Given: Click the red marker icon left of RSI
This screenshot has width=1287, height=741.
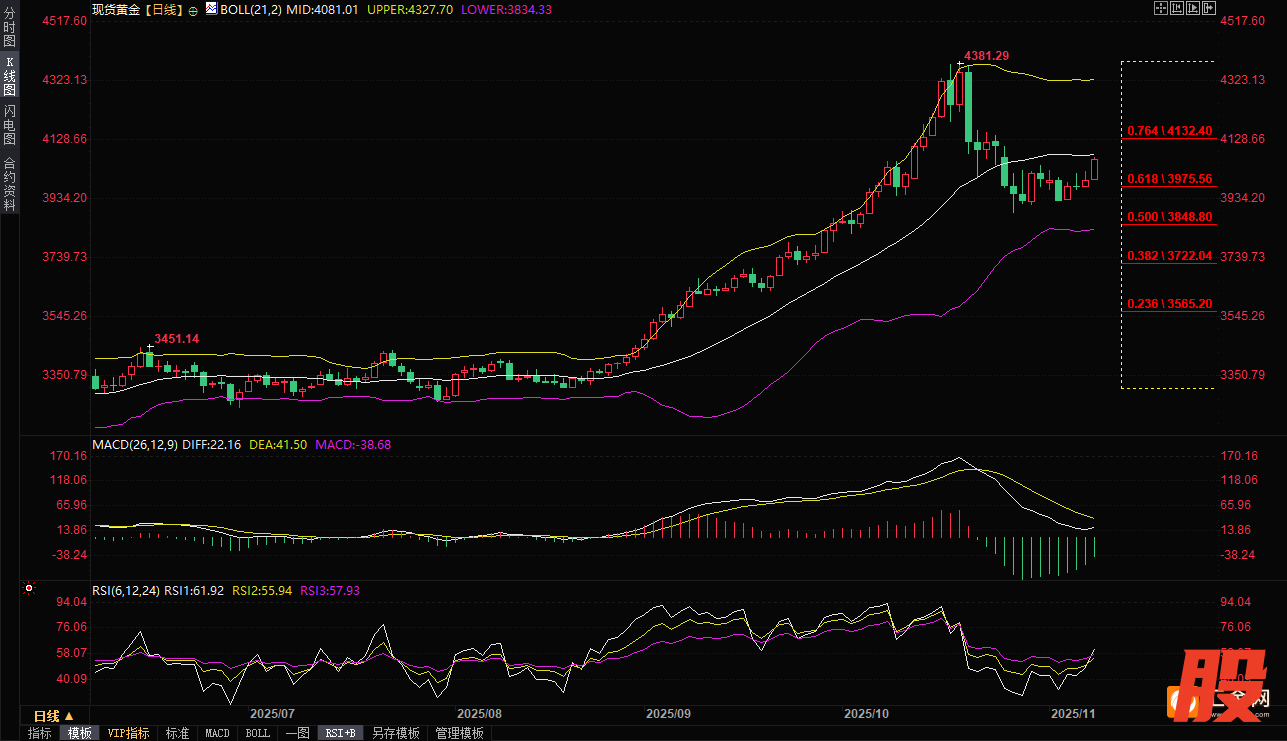Looking at the screenshot, I should (x=29, y=589).
